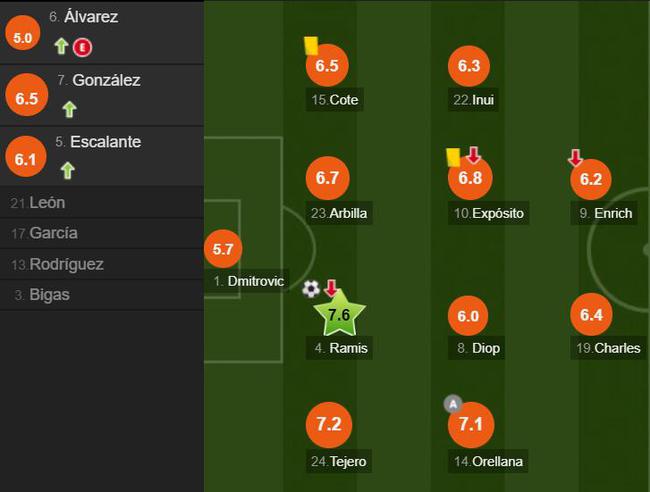The height and width of the screenshot is (492, 650).
Task: Click the yellow card icon above Cote
Action: 311,46
